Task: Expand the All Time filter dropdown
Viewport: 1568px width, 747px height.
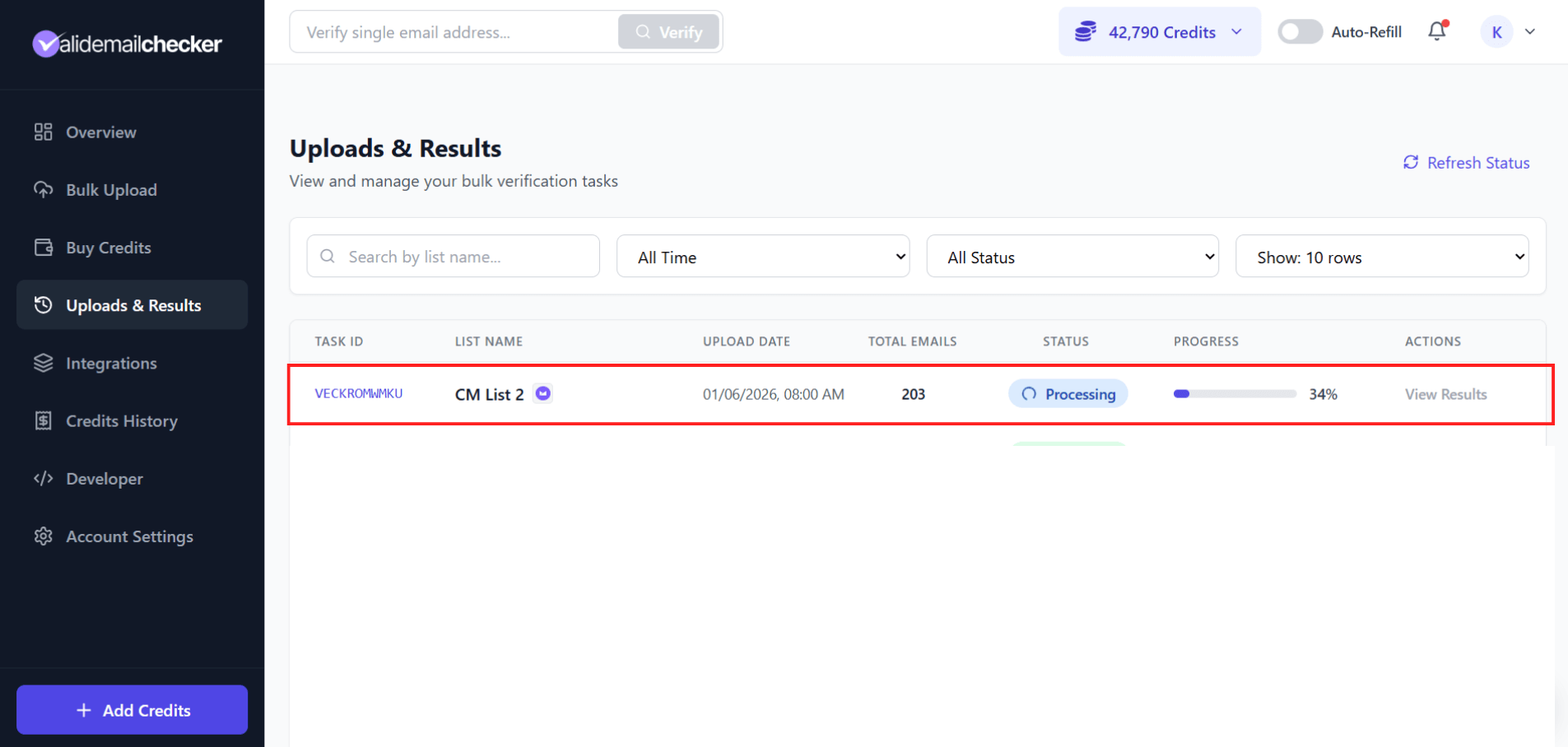Action: click(762, 256)
